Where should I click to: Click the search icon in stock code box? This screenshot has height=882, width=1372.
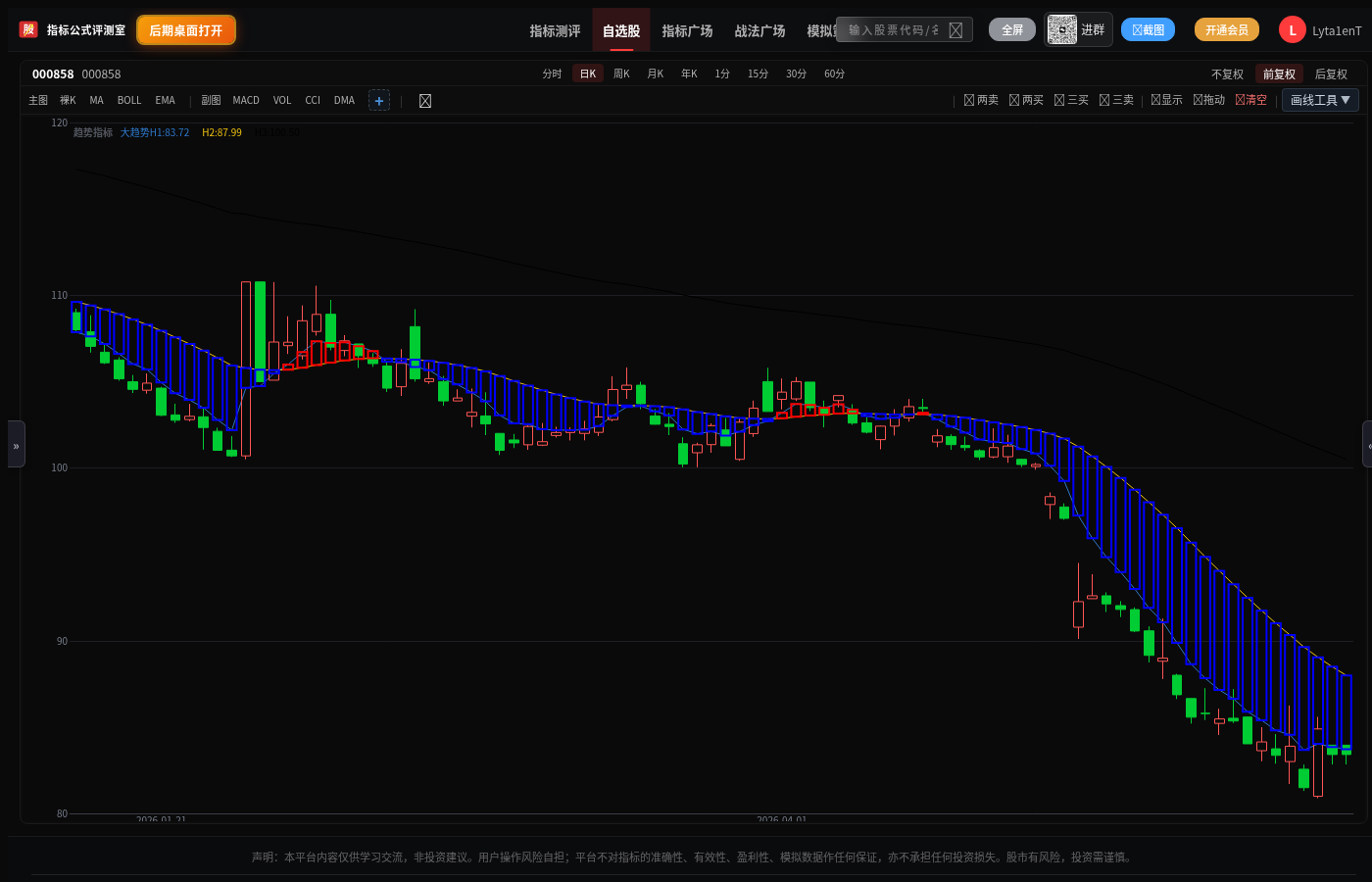pos(955,30)
